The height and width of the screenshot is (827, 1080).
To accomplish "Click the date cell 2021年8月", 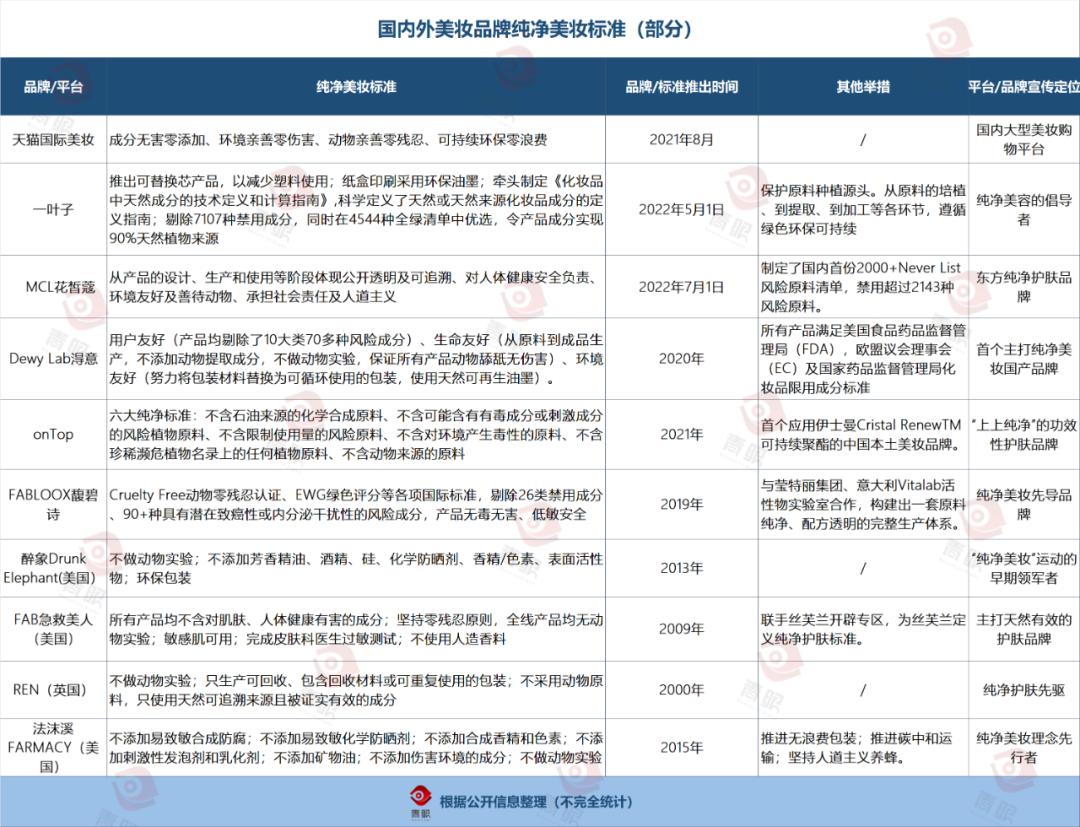I will tap(681, 140).
